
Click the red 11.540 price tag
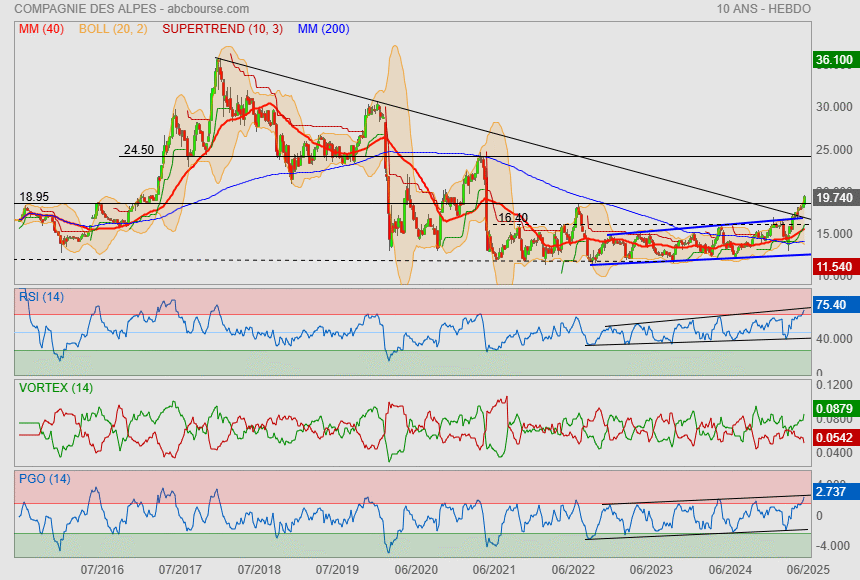tap(834, 267)
